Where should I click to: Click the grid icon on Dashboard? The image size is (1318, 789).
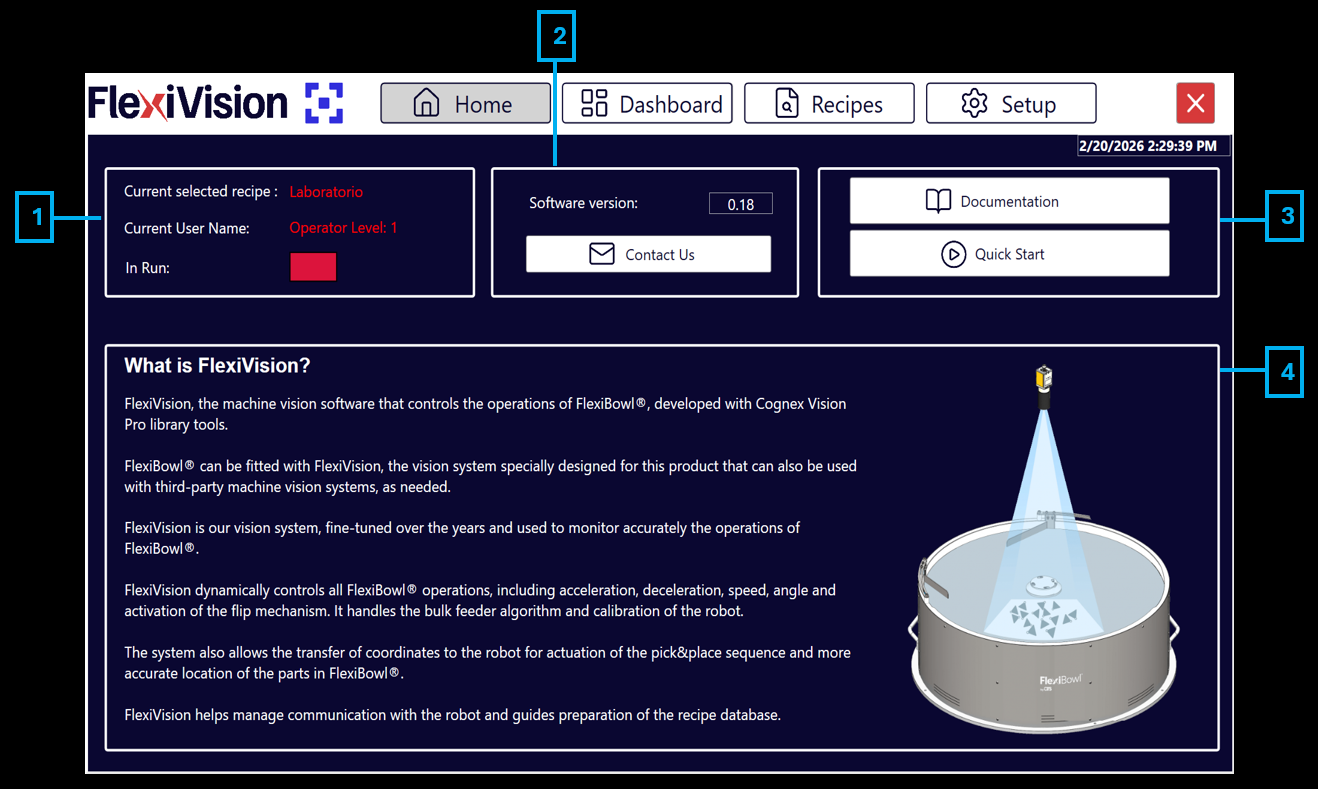click(x=594, y=103)
